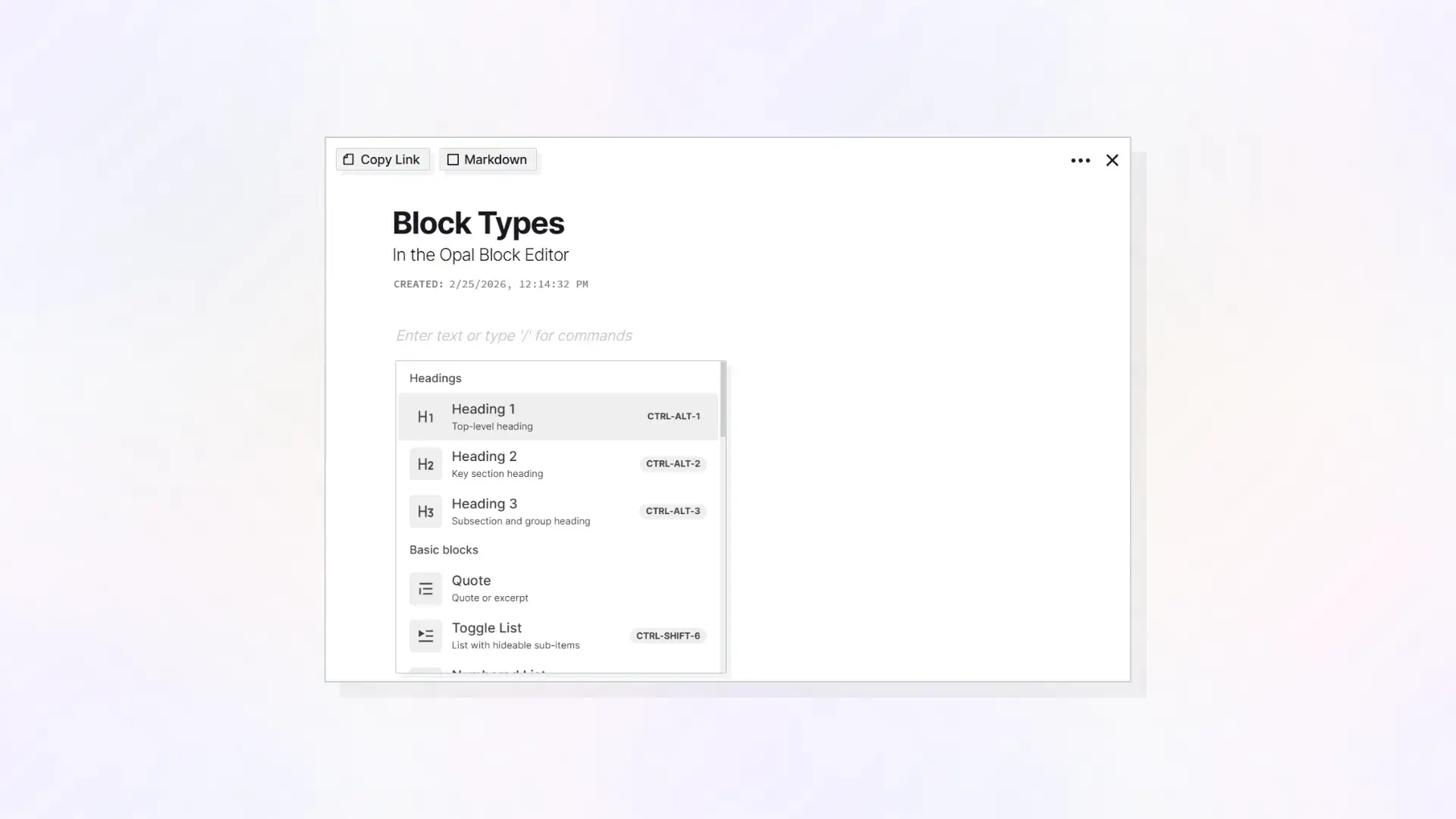This screenshot has width=1456, height=819.
Task: Click the icon on the Markdown button
Action: click(453, 159)
